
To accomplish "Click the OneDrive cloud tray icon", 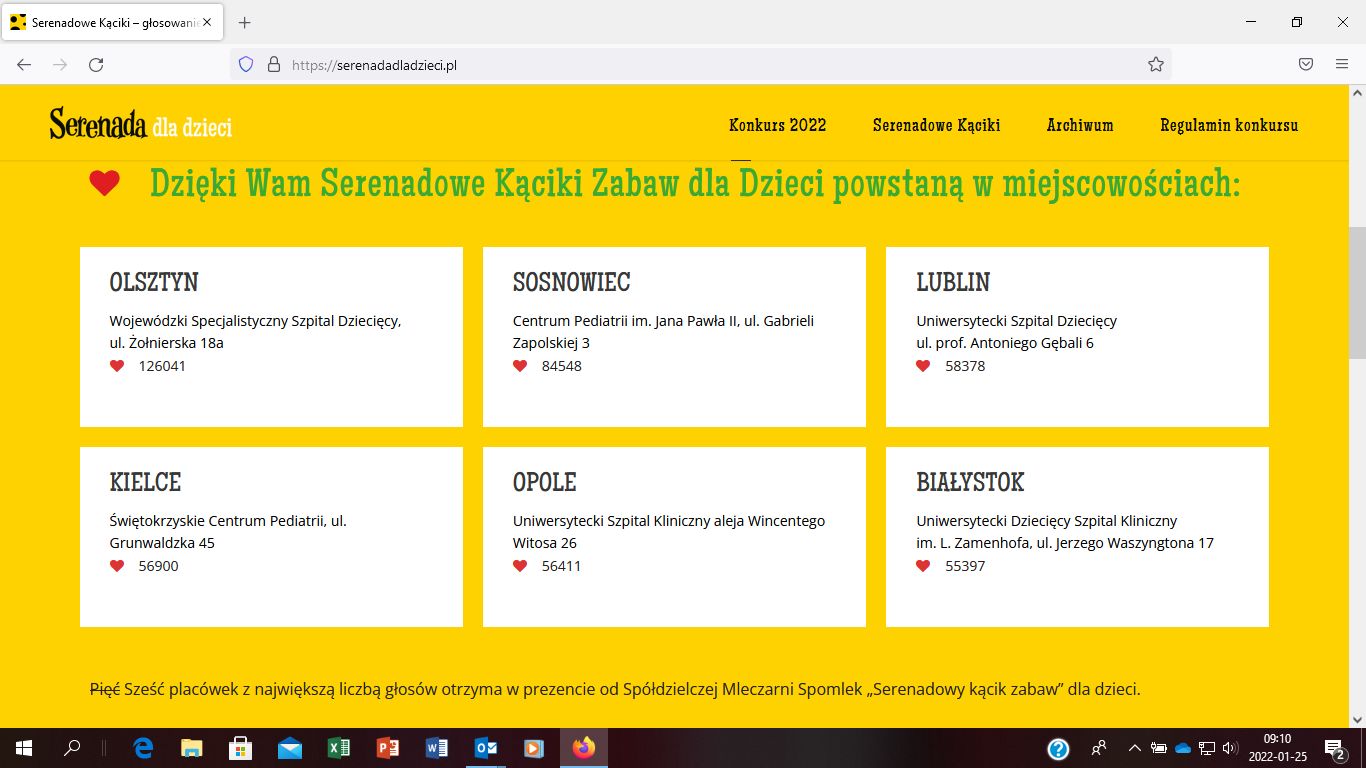I will click(1183, 748).
